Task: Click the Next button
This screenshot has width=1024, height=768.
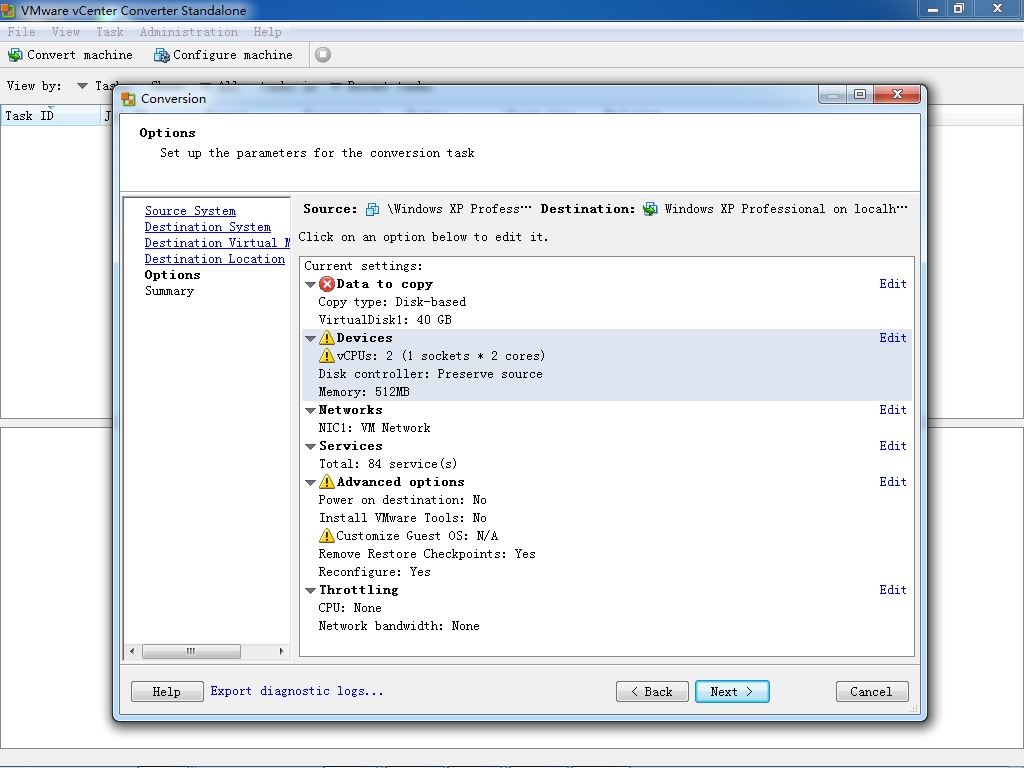Action: pyautogui.click(x=732, y=692)
